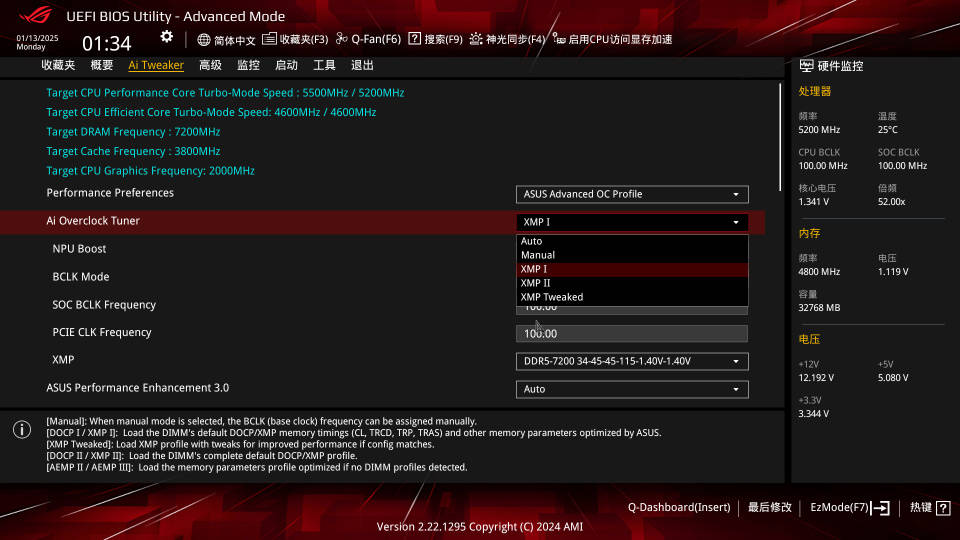
Task: Click the NPU Boost label
Action: pyautogui.click(x=79, y=249)
